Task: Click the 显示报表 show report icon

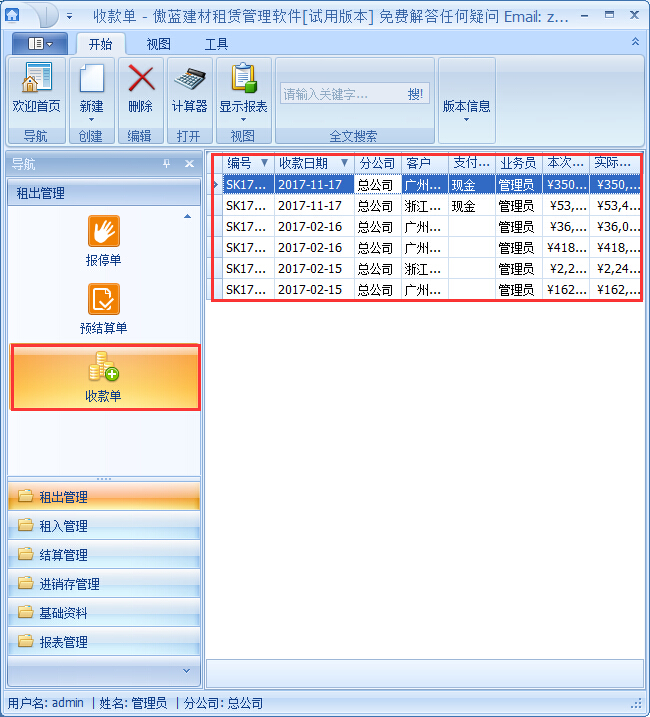Action: (x=243, y=78)
